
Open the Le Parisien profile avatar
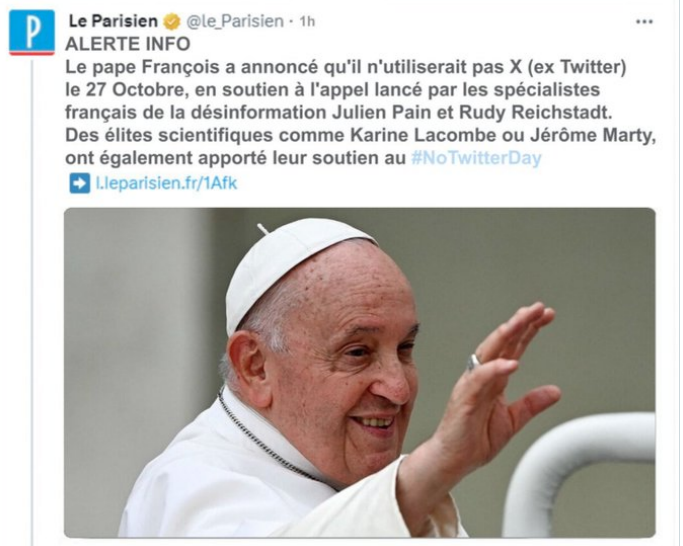click(x=32, y=33)
